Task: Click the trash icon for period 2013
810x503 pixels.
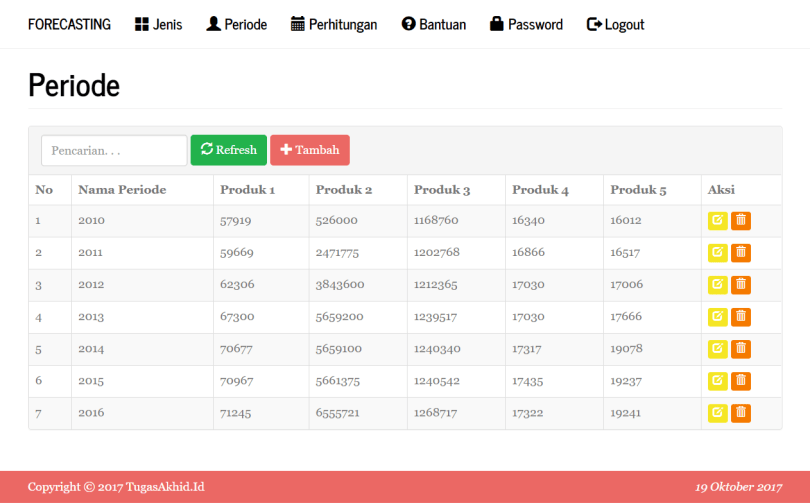Action: coord(741,317)
